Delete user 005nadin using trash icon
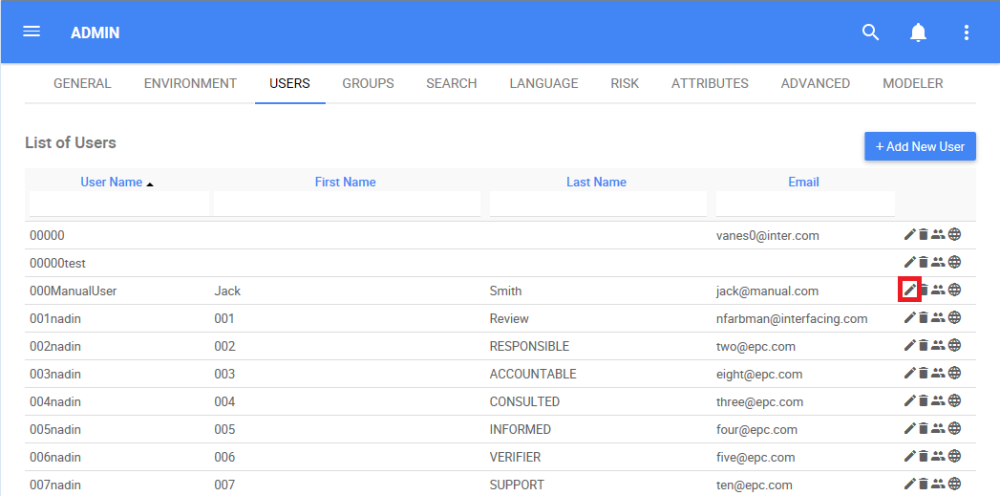1000x496 pixels. click(x=924, y=429)
